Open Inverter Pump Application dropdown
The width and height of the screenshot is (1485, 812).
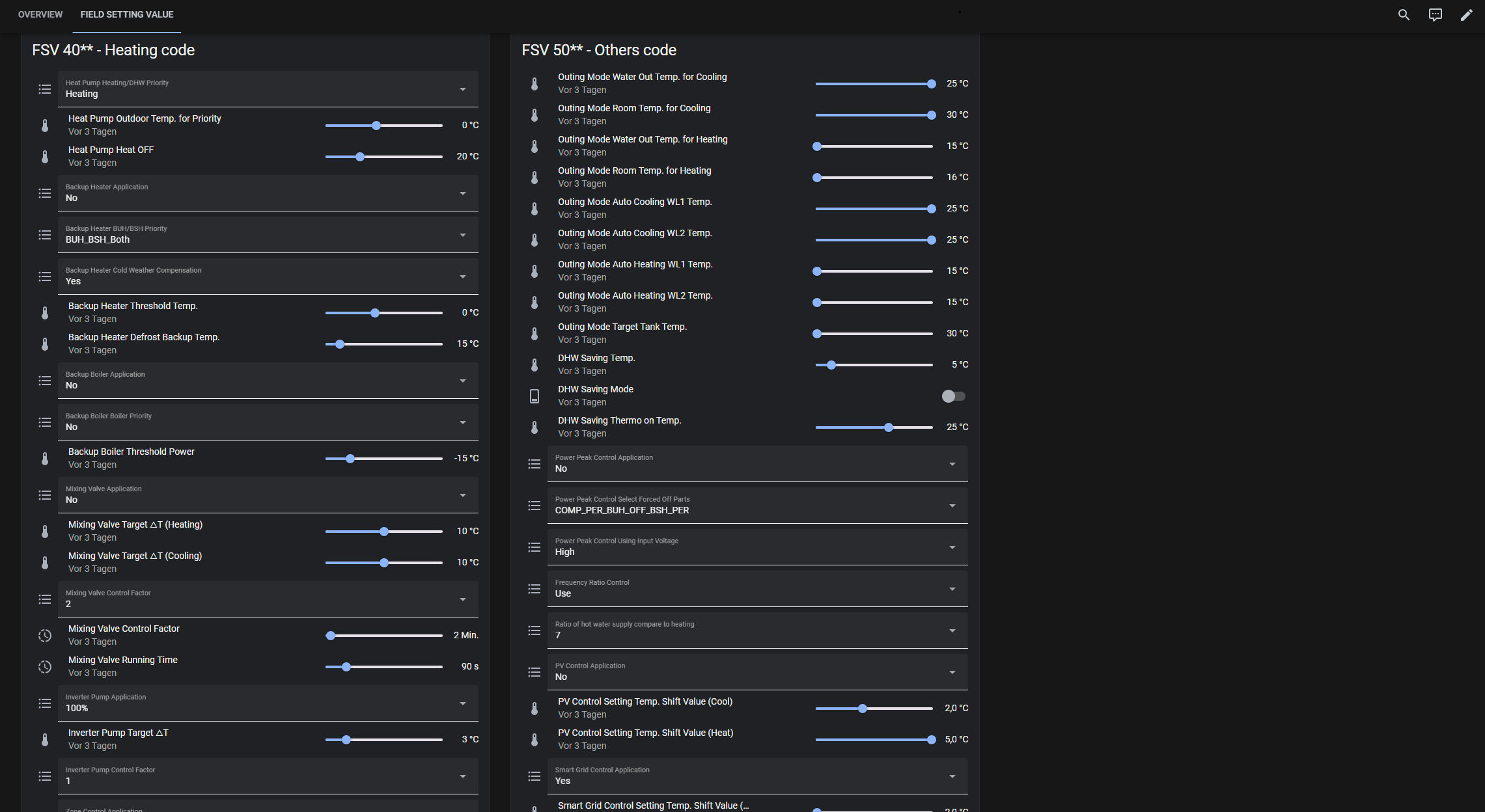[268, 703]
